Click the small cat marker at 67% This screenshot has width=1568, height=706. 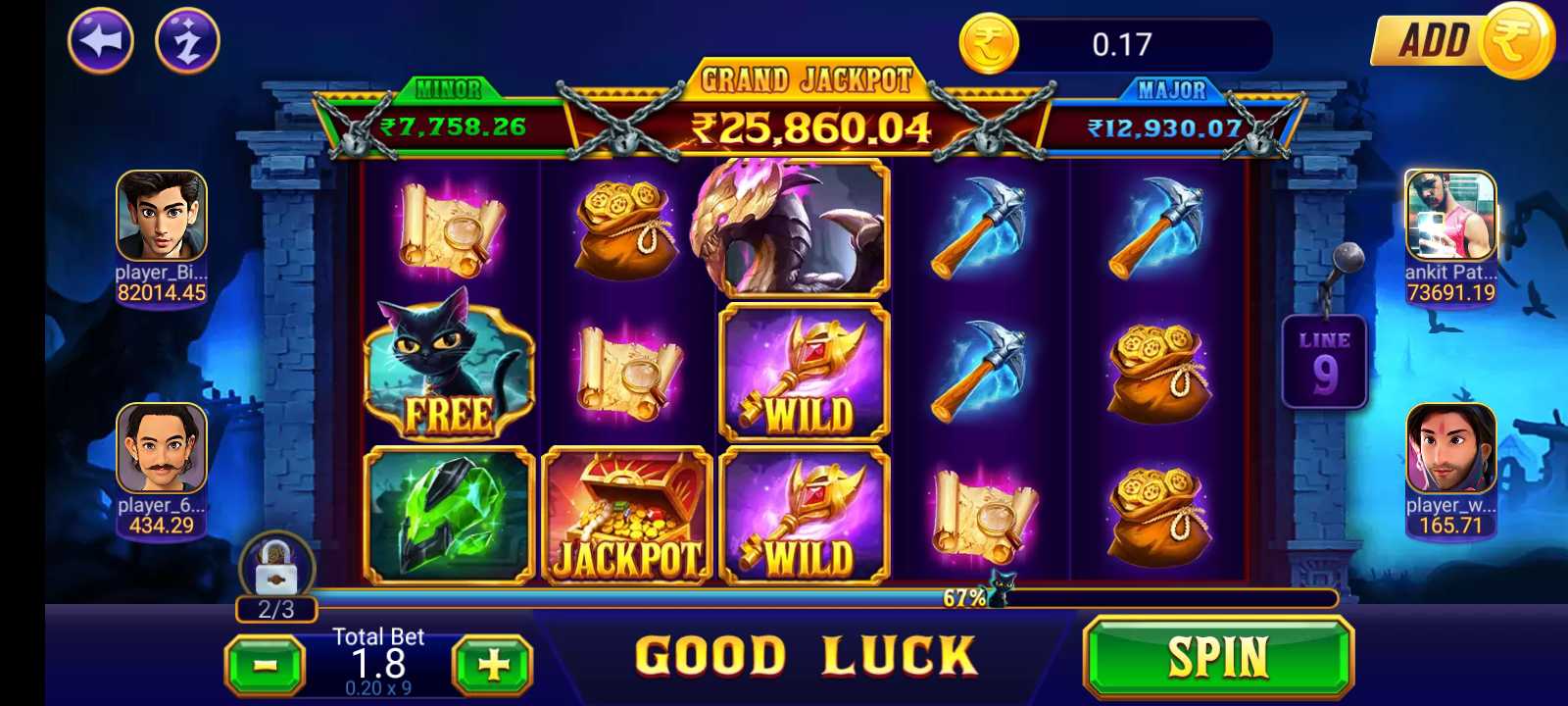pyautogui.click(x=1000, y=590)
